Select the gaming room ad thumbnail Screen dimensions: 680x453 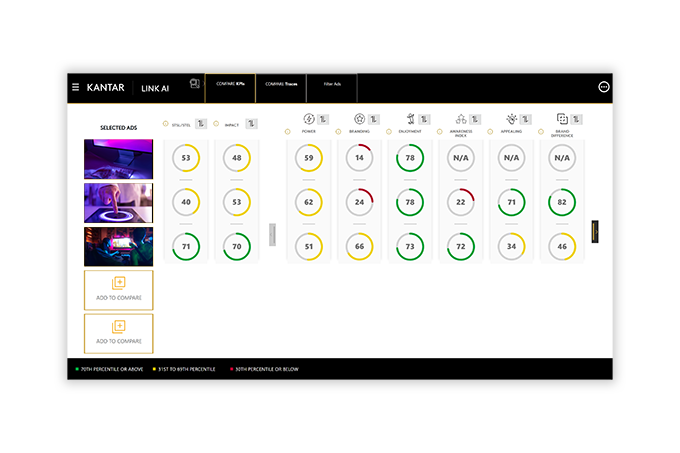[x=119, y=247]
